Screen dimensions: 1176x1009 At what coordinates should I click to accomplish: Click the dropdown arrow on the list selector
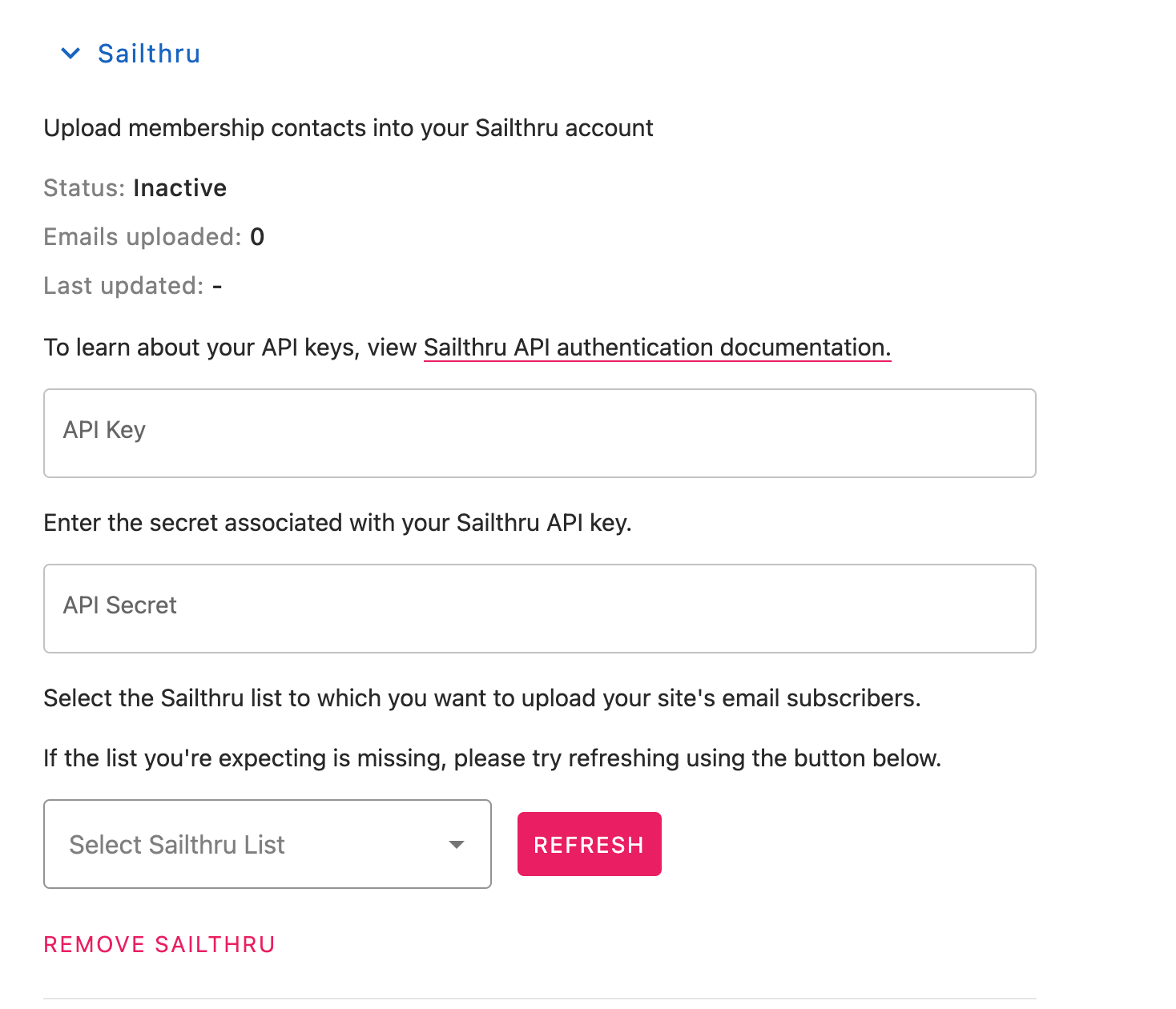click(457, 844)
